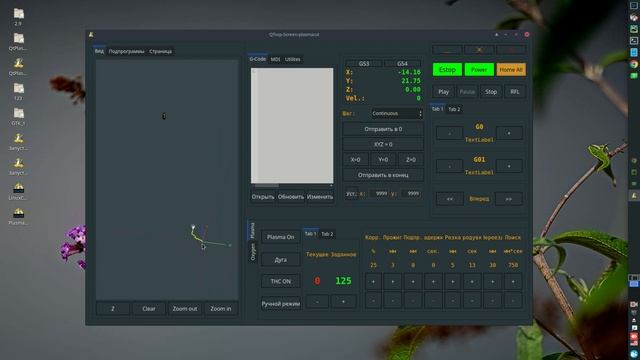The height and width of the screenshot is (360, 640).
Task: Click the Pause button
Action: pyautogui.click(x=467, y=92)
